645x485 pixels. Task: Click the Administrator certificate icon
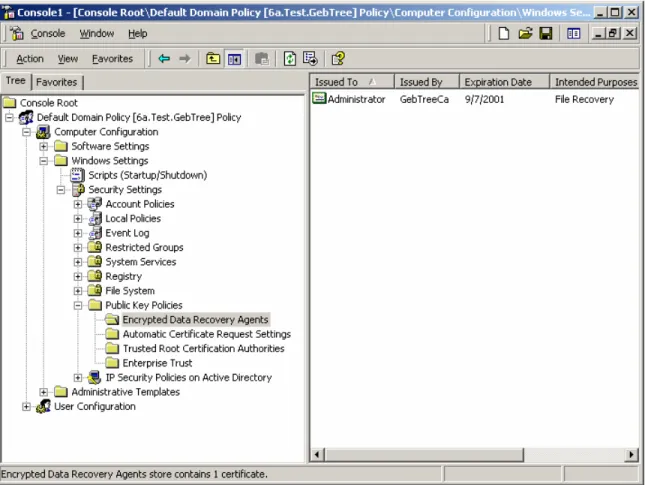click(319, 98)
